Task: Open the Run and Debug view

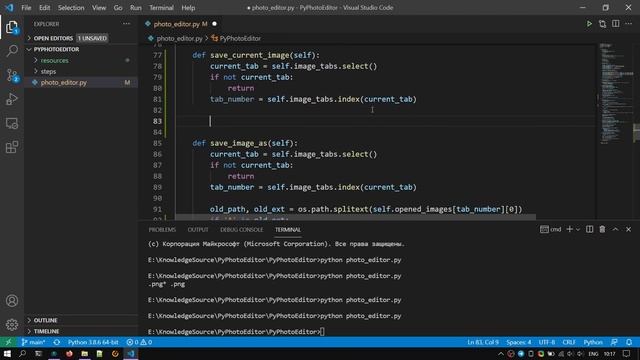Action: 12,99
